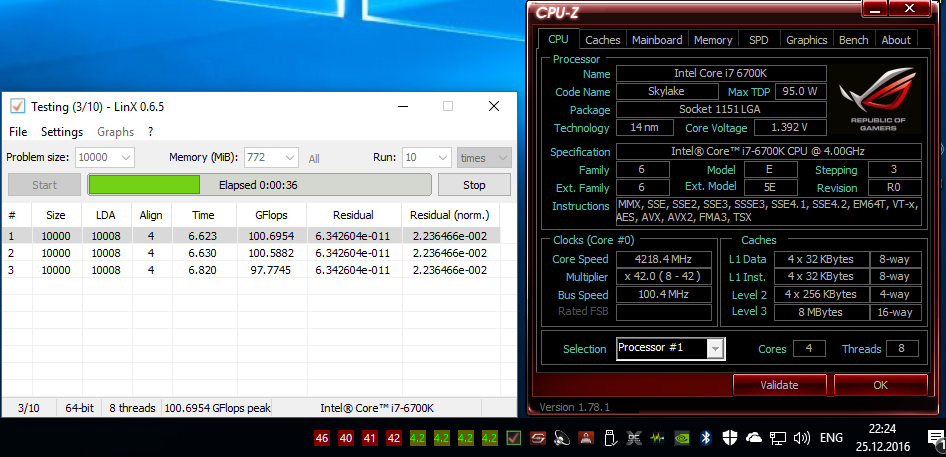Open the network connection tray icon

click(778, 438)
